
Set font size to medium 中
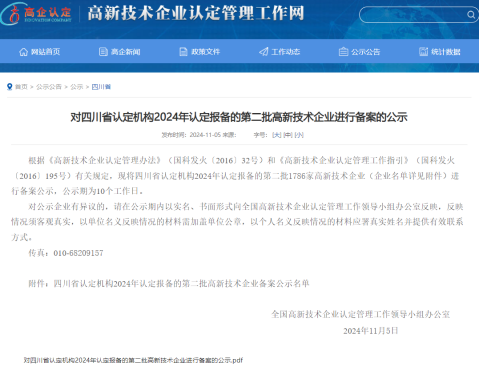[x=288, y=135]
